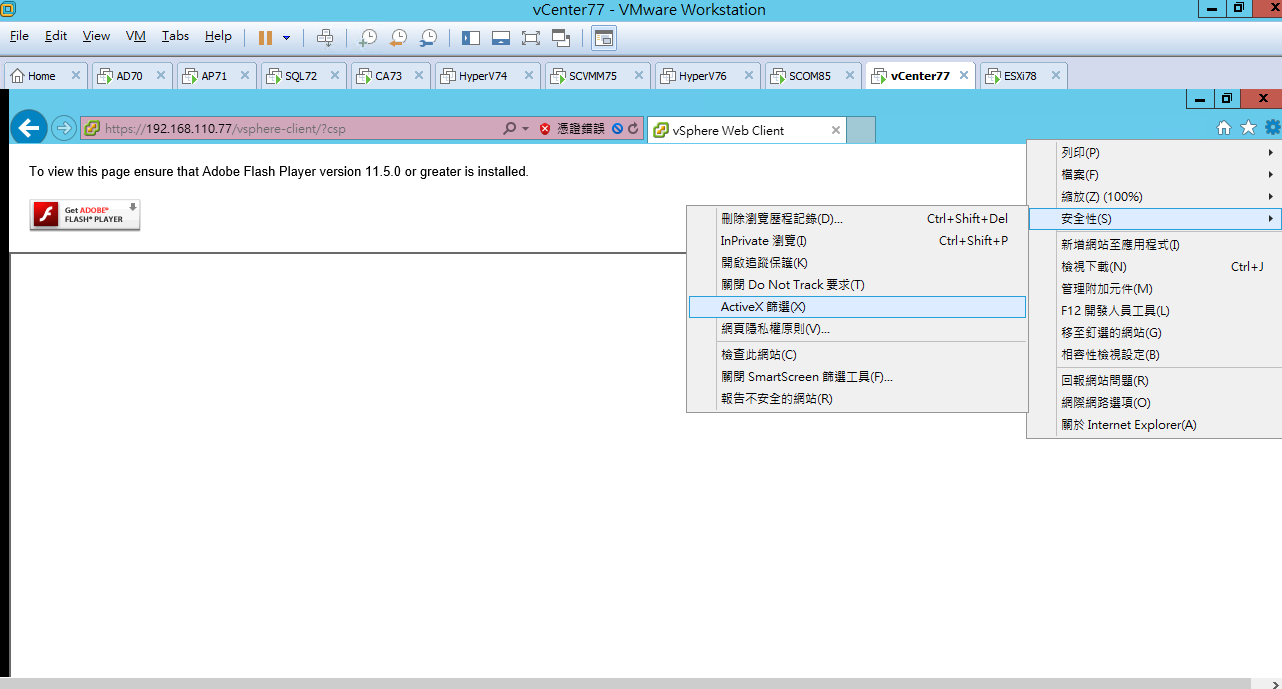Toggle the library sidebar view icon
Screen dimensions: 1282x689
click(x=471, y=38)
